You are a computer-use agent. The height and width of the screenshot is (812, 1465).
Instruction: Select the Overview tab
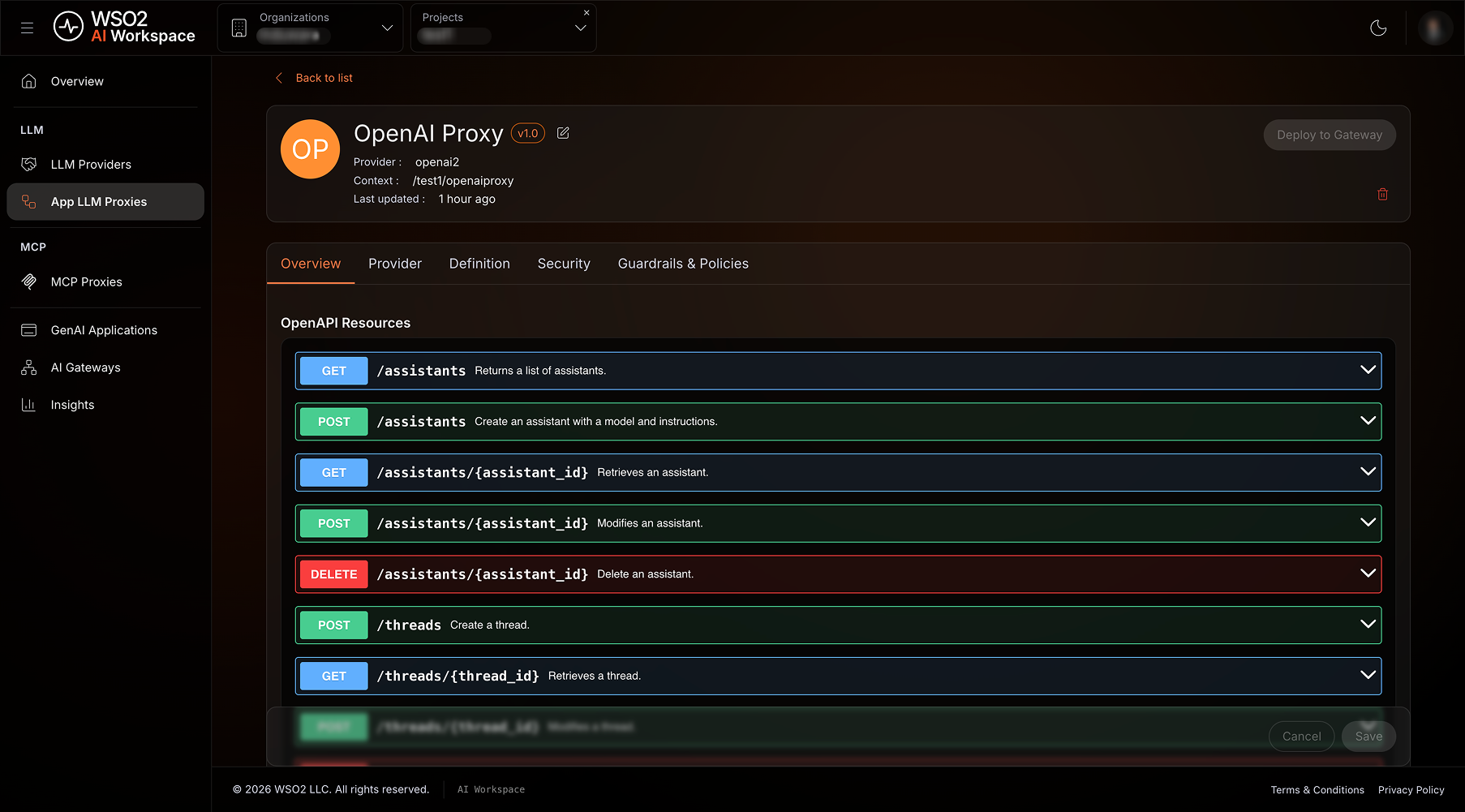pos(311,264)
